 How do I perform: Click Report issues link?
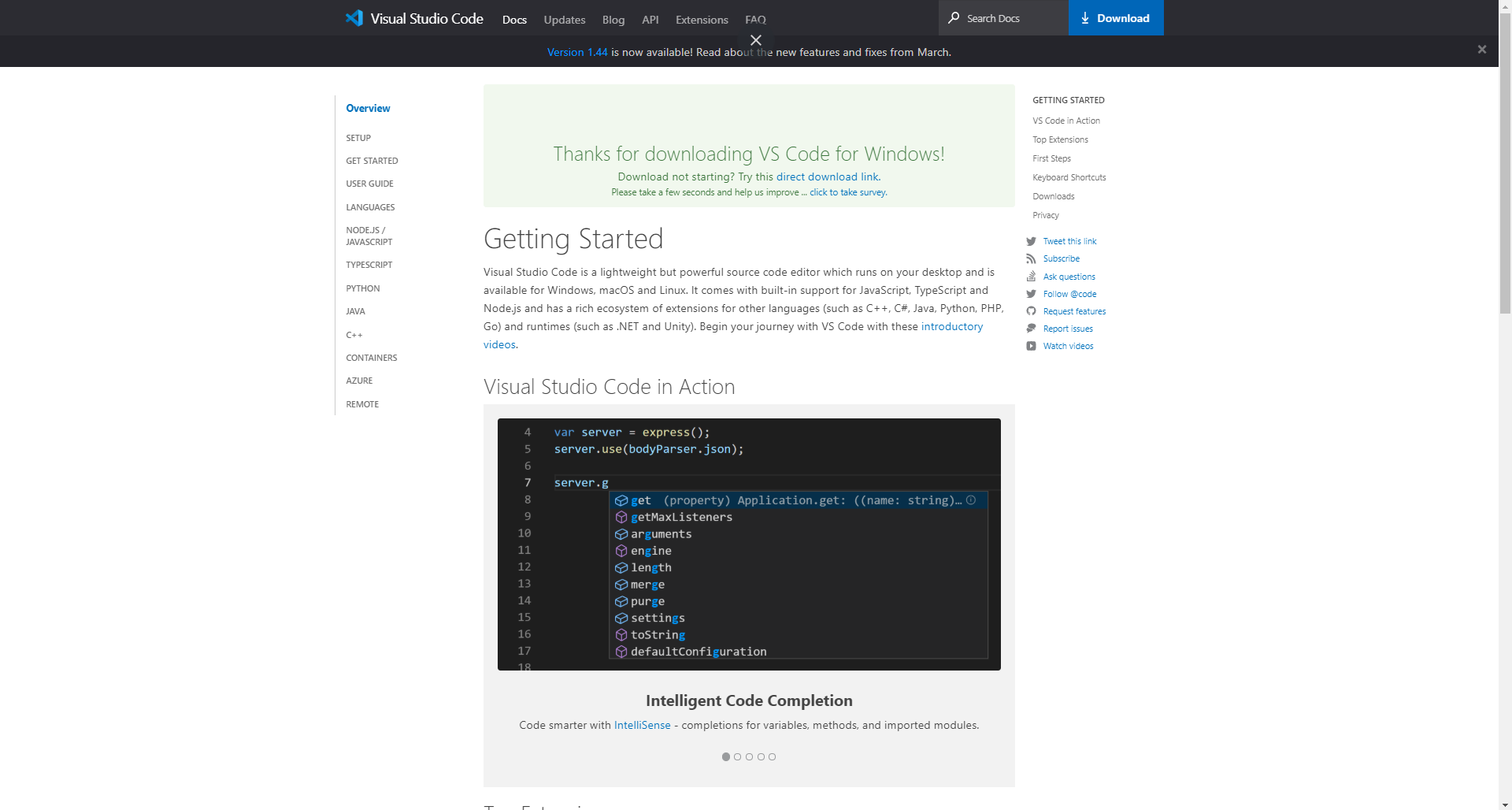1068,329
